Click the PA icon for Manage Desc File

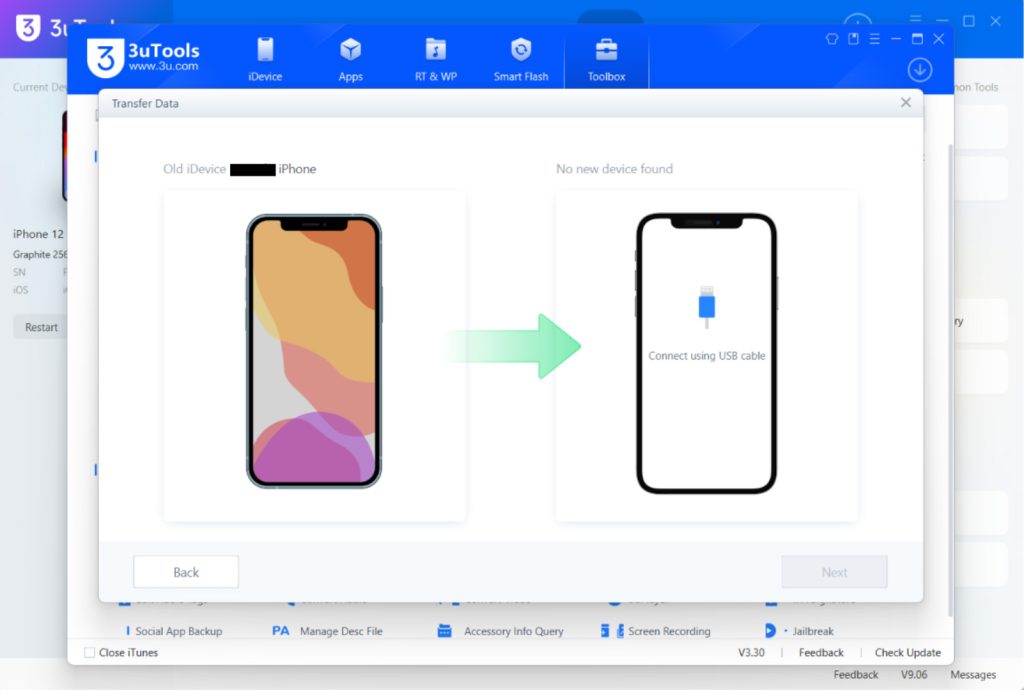pyautogui.click(x=281, y=631)
